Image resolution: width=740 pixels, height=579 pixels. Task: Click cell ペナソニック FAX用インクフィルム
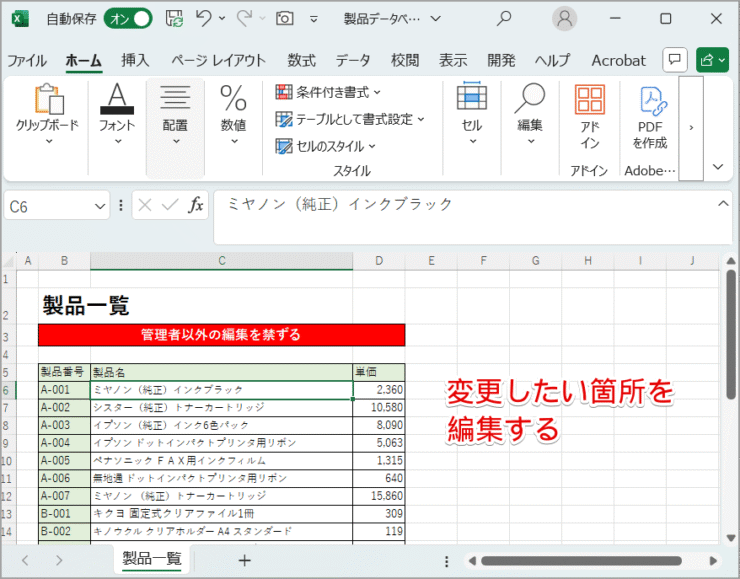pyautogui.click(x=221, y=461)
